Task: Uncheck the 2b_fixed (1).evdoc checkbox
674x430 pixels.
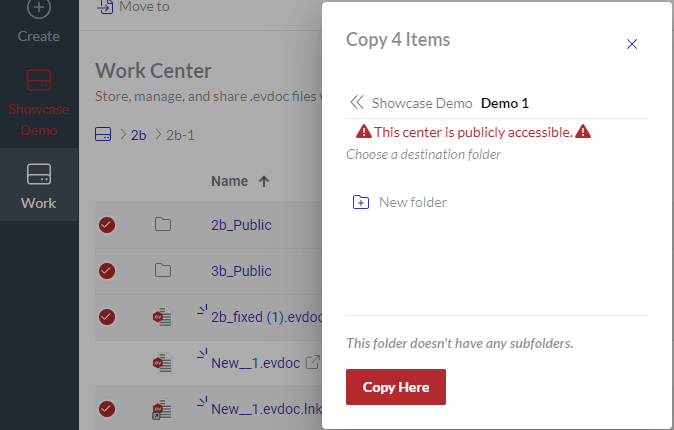Action: 107,316
